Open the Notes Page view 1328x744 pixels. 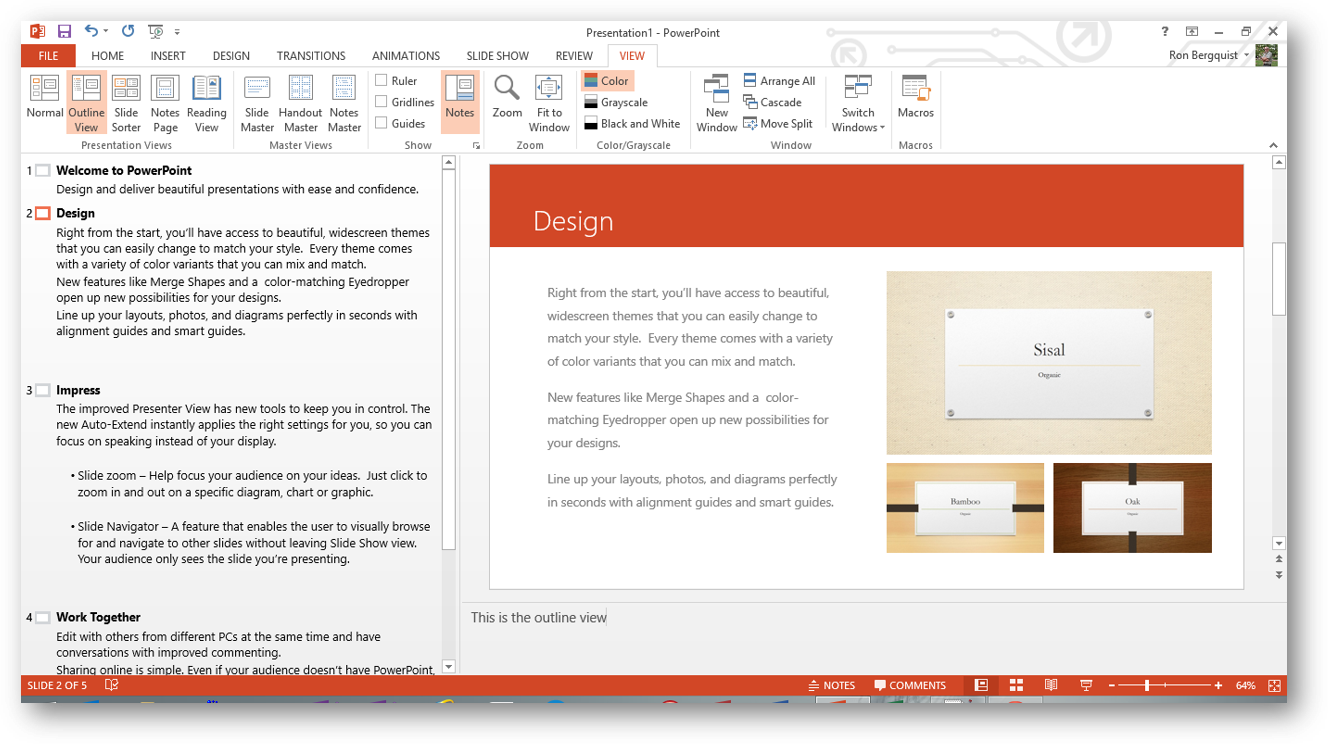(165, 100)
